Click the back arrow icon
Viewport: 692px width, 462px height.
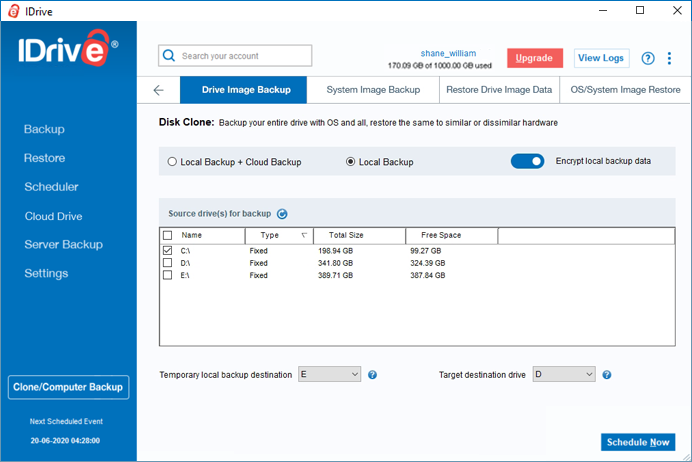coord(158,90)
